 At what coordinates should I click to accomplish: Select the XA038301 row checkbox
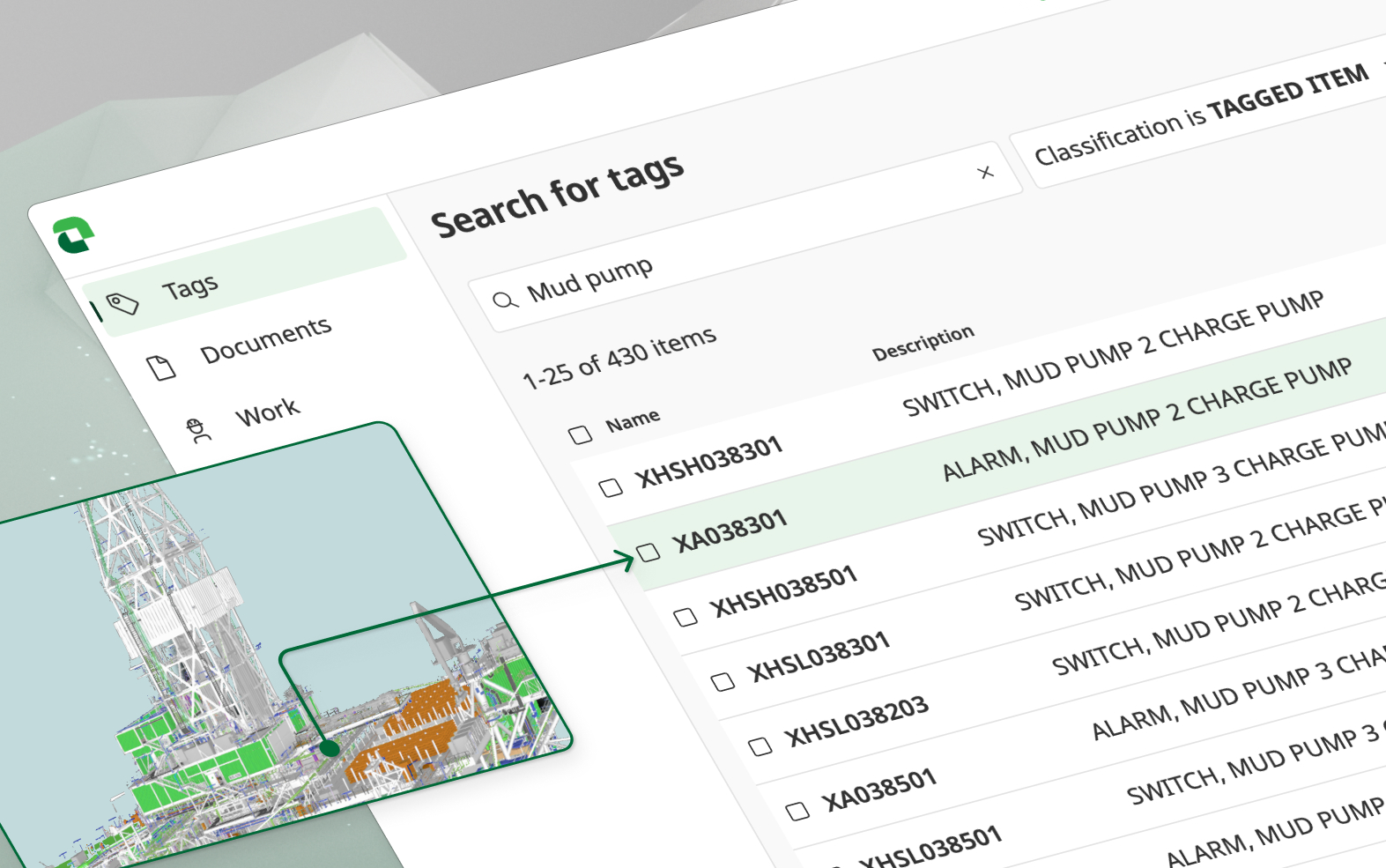pos(649,553)
